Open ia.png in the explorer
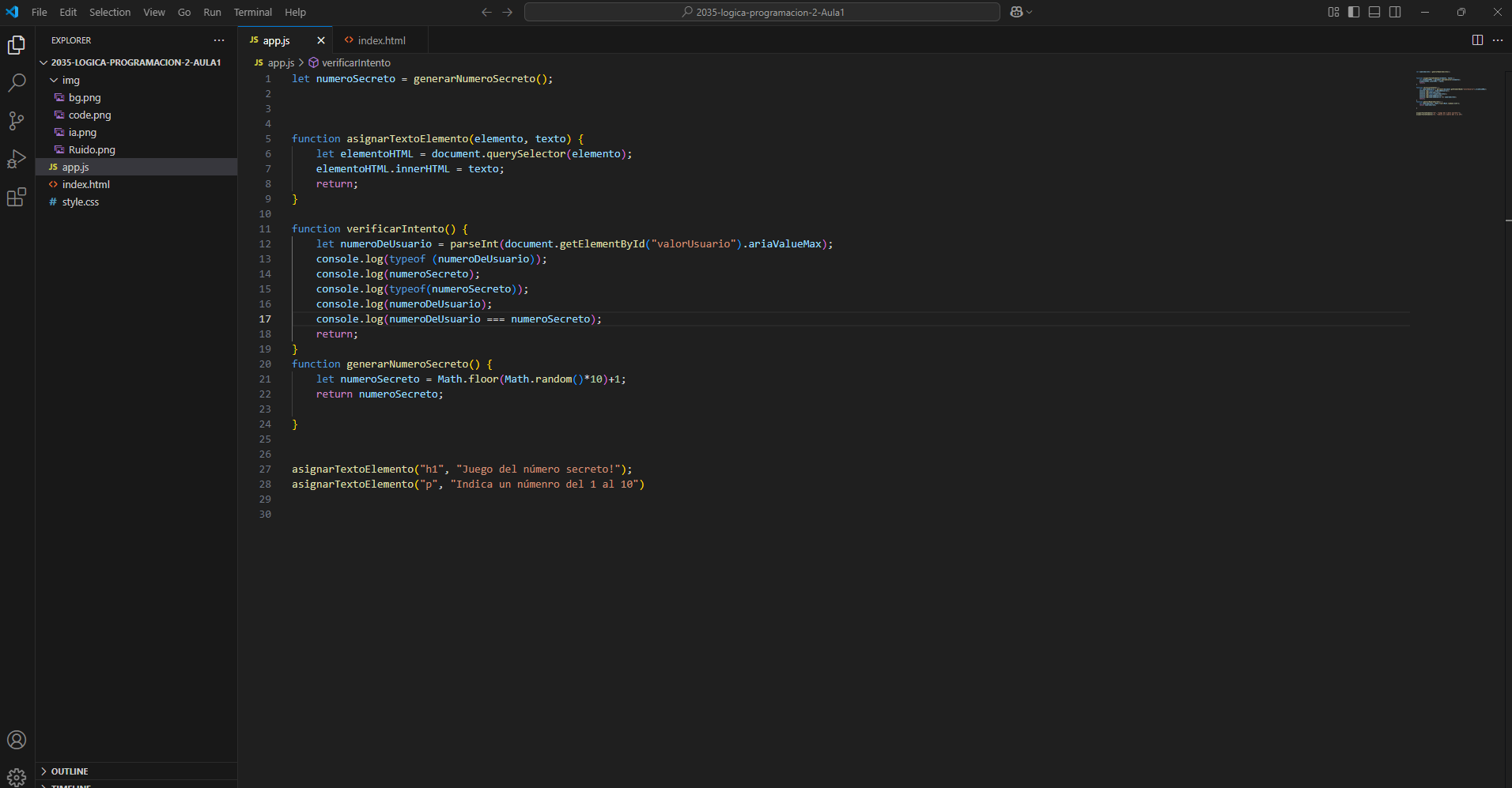This screenshot has width=1512, height=788. pyautogui.click(x=136, y=132)
